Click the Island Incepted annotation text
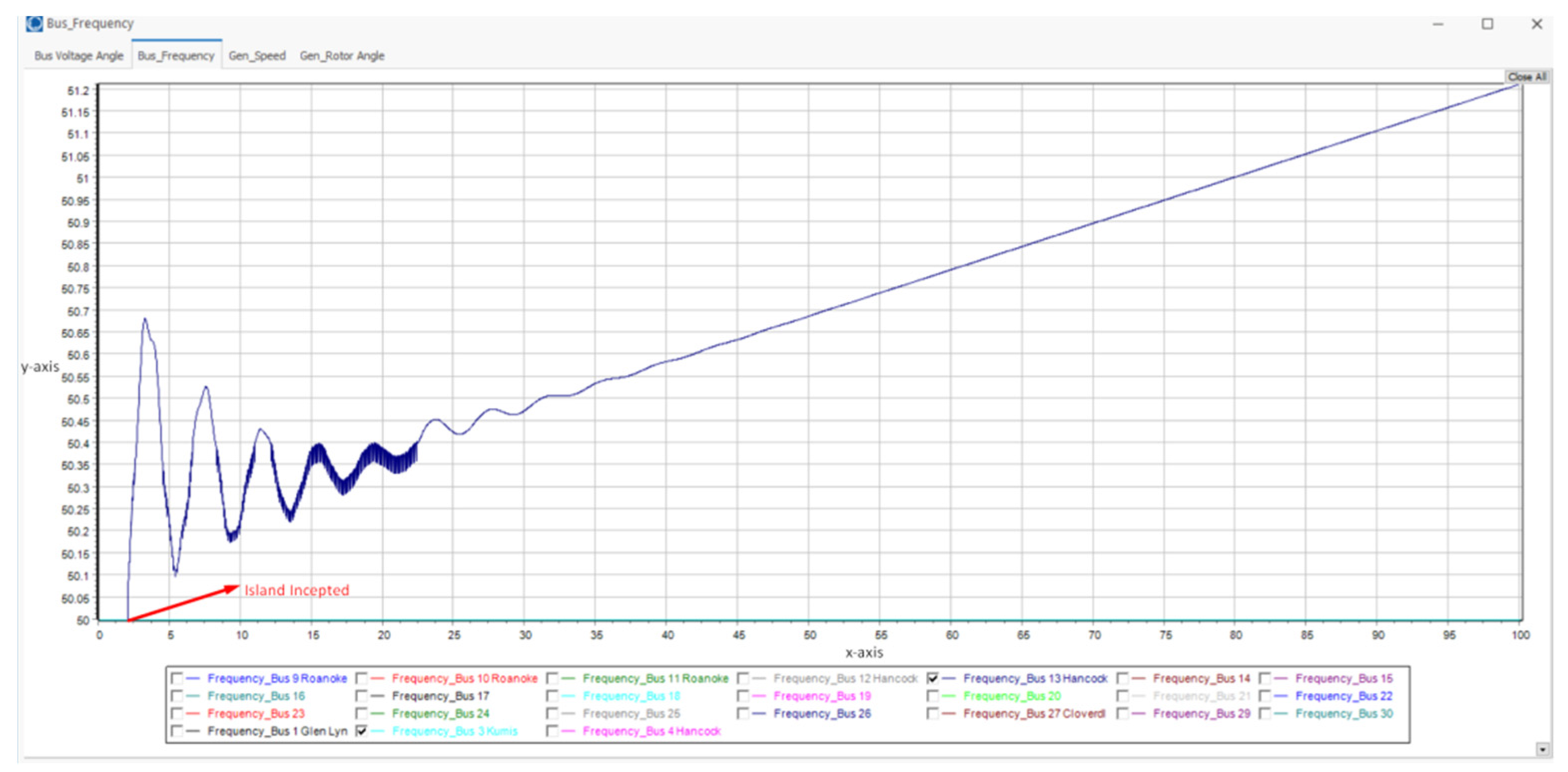The width and height of the screenshot is (1568, 772). [x=297, y=590]
